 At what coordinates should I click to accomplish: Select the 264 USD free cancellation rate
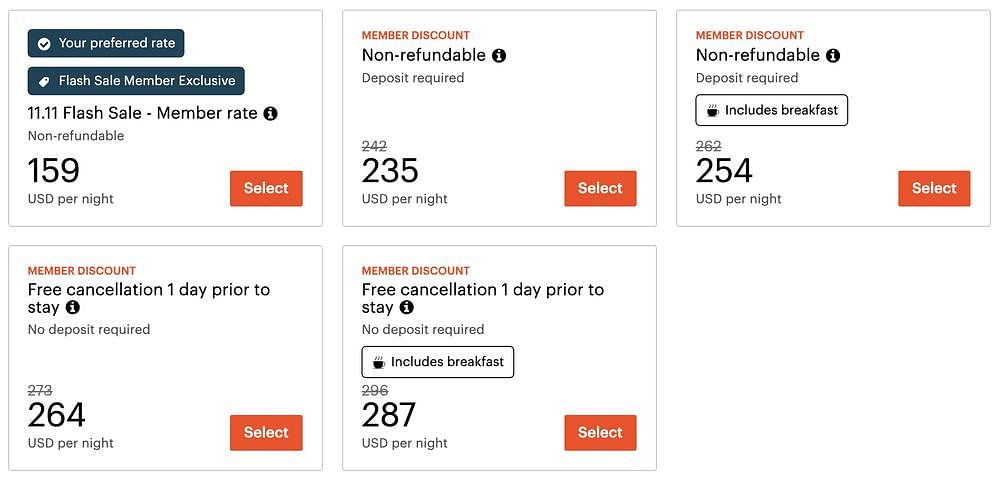click(x=266, y=433)
